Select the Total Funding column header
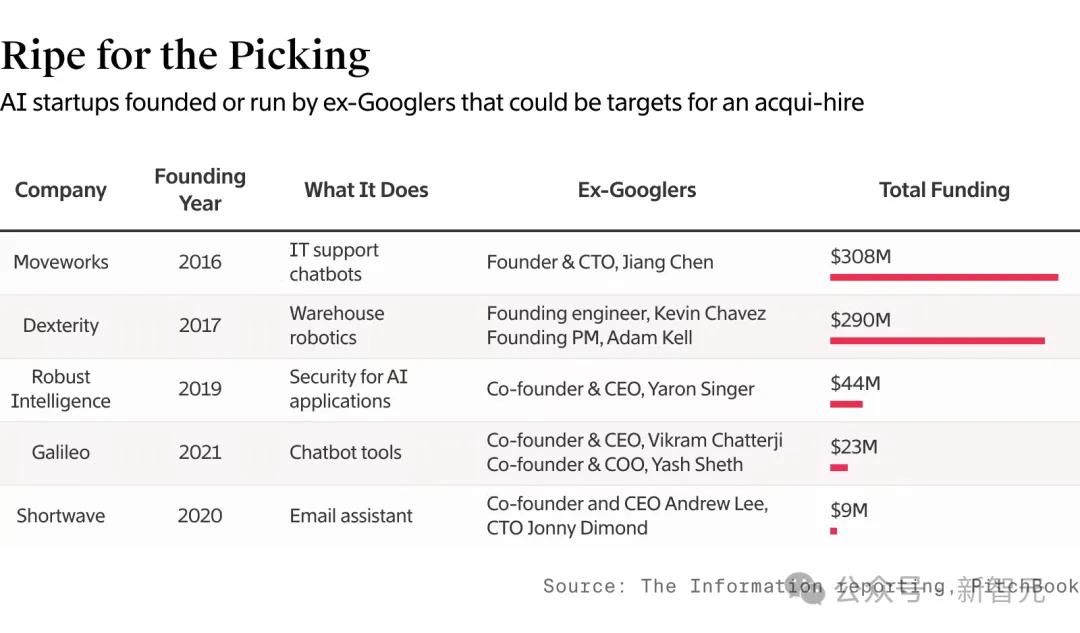Screen dimensions: 1080x633 coord(944,190)
